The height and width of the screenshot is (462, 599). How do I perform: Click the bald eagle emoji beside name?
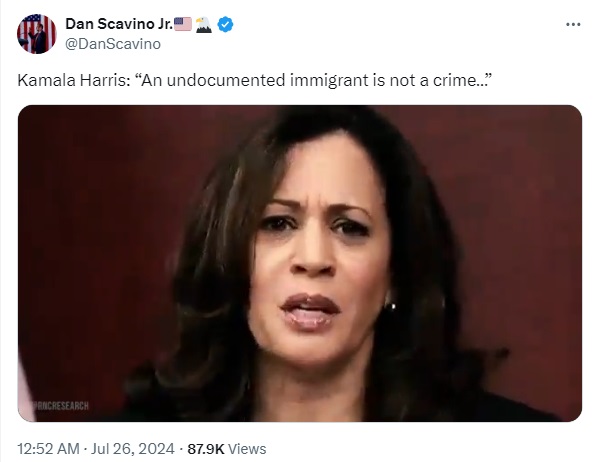pyautogui.click(x=204, y=24)
